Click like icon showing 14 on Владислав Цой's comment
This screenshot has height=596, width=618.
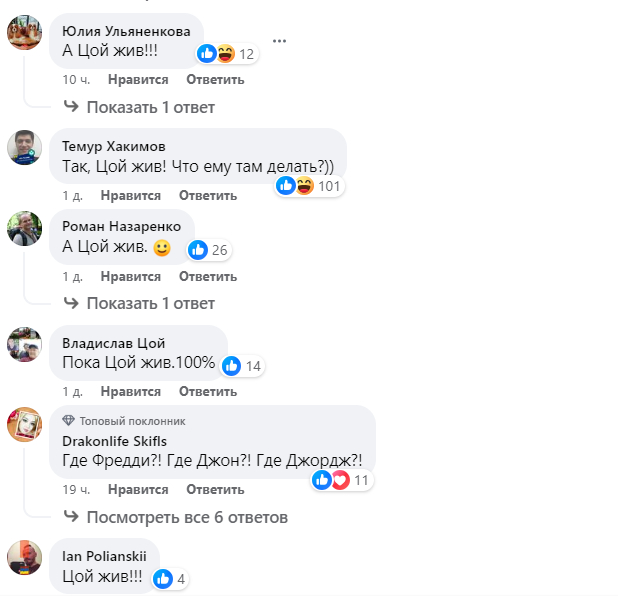click(243, 366)
